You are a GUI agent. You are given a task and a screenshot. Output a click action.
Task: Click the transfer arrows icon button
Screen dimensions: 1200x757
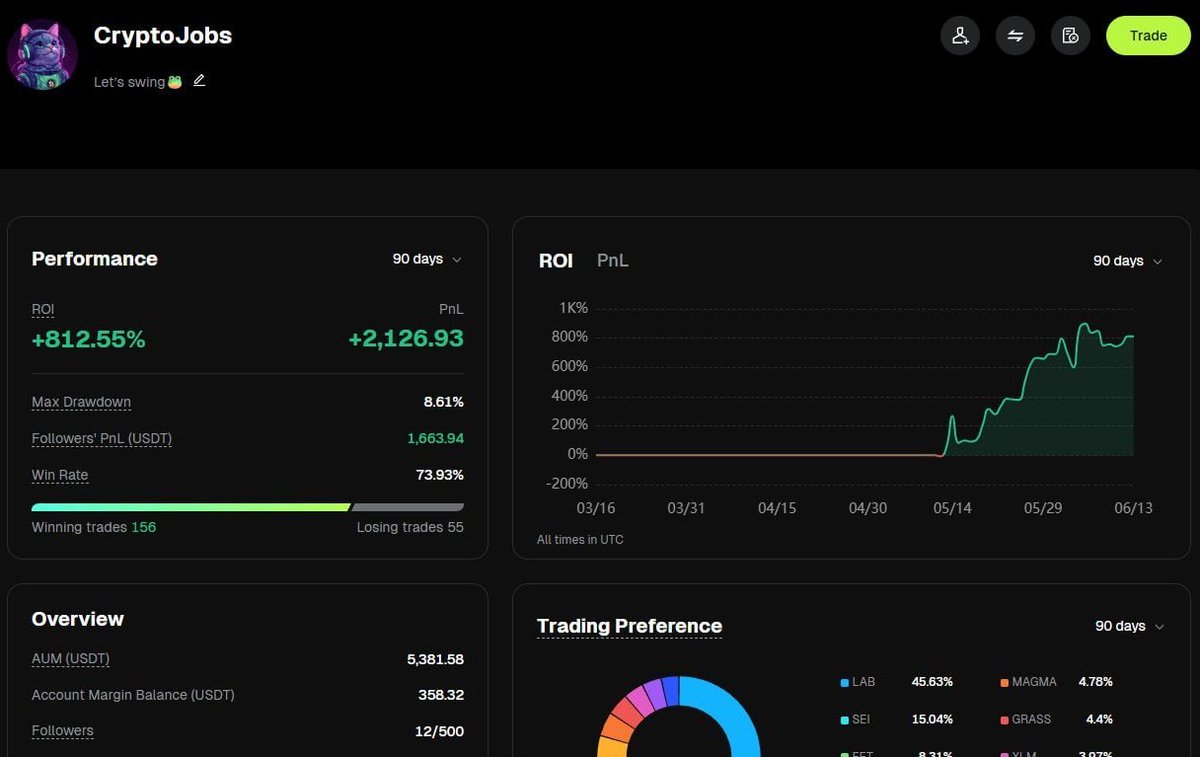point(1015,36)
